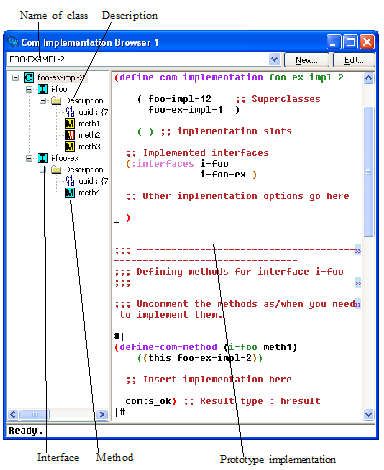Image resolution: width=384 pixels, height=470 pixels.
Task: Open the class name combo box dropdown
Action: (x=274, y=59)
